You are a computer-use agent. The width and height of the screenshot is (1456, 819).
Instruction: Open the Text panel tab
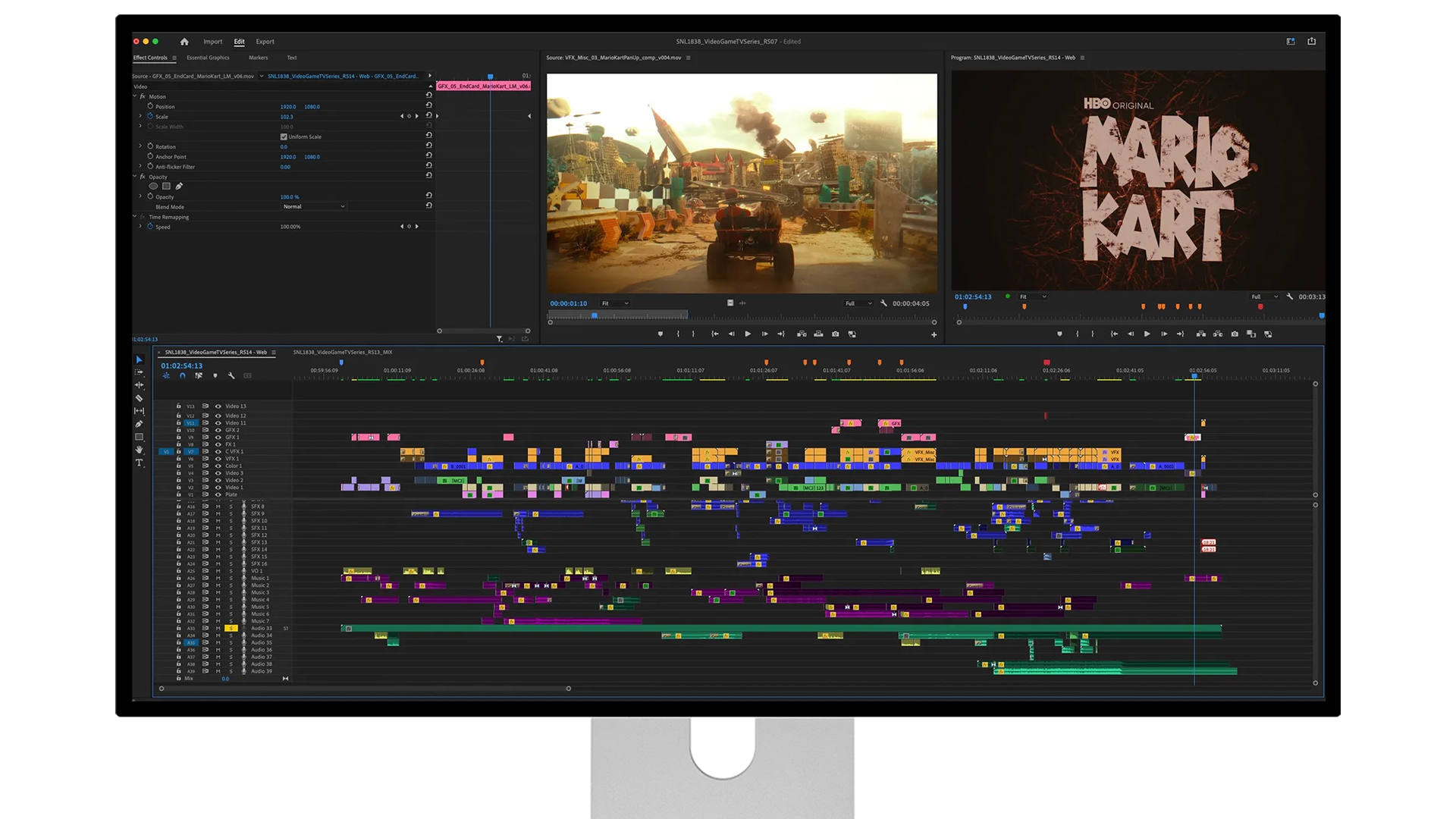tap(292, 58)
